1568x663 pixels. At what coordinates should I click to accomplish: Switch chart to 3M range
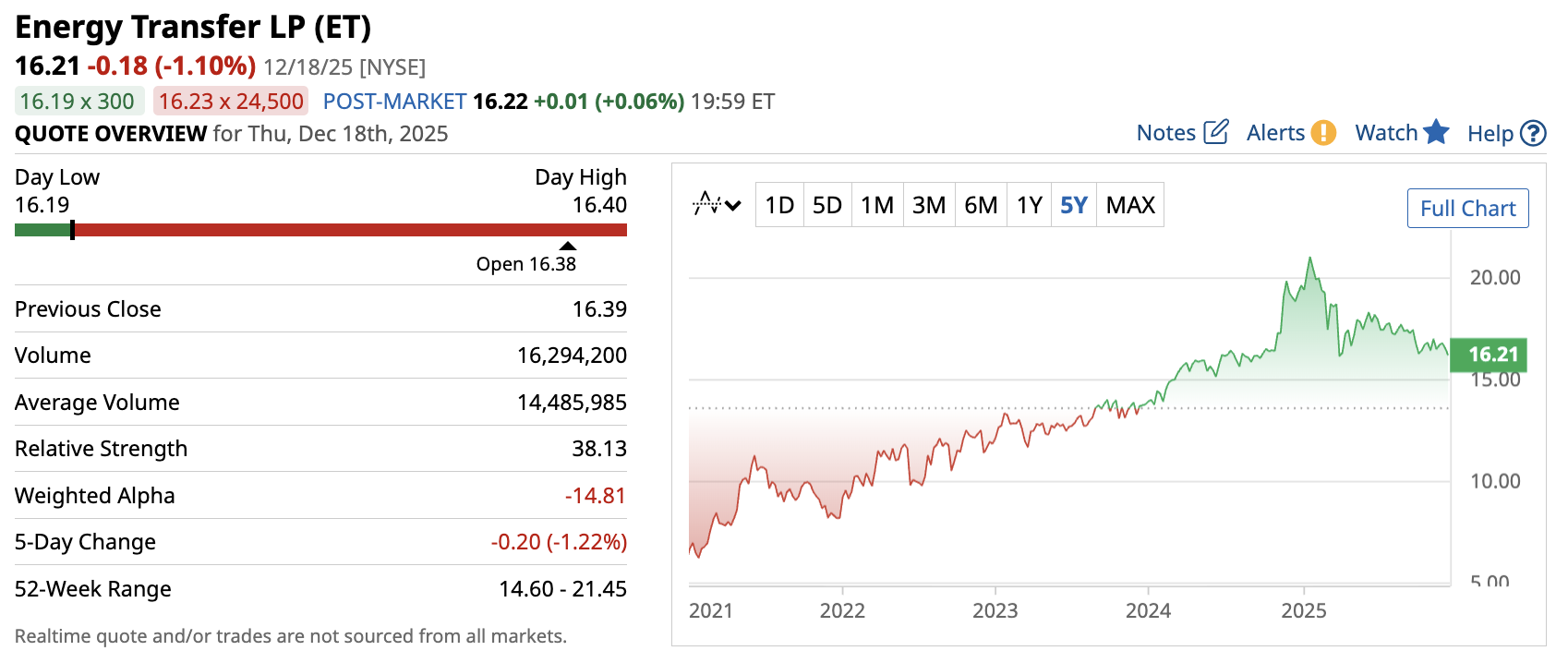(x=929, y=205)
